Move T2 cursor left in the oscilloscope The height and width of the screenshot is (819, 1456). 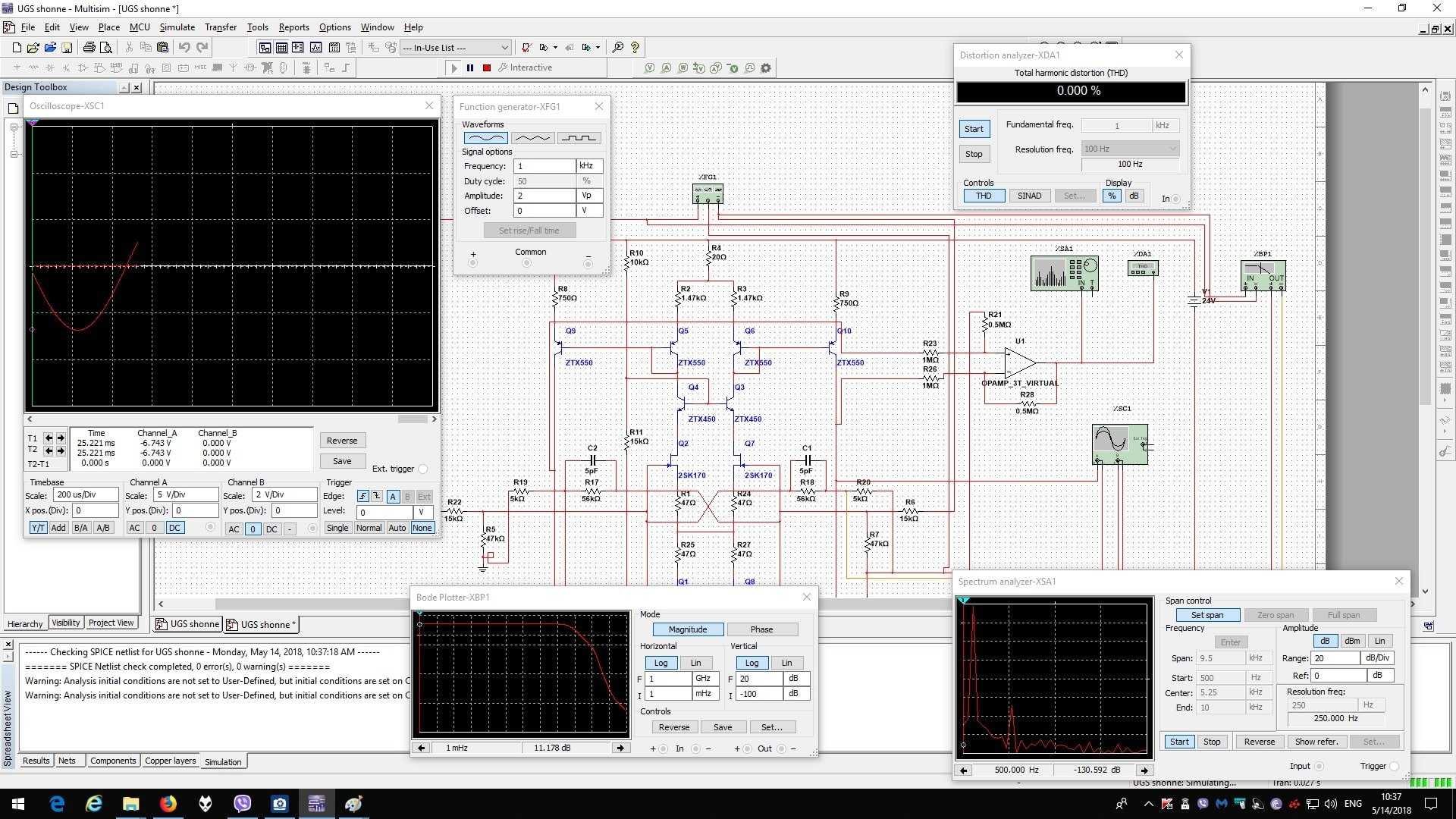[x=49, y=450]
